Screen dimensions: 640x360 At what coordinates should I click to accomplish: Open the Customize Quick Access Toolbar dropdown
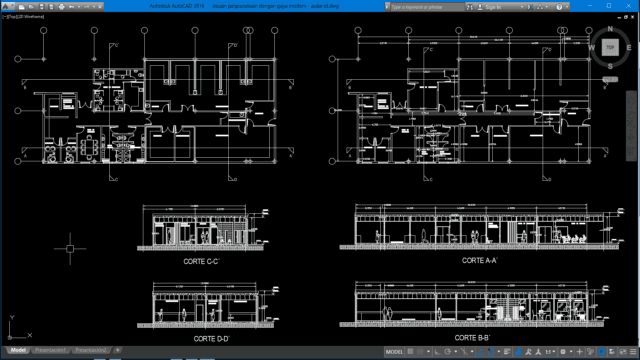click(x=100, y=7)
